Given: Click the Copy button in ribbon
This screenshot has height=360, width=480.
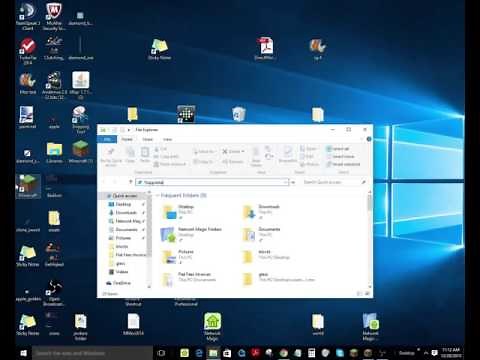Looking at the screenshot, I should point(130,155).
